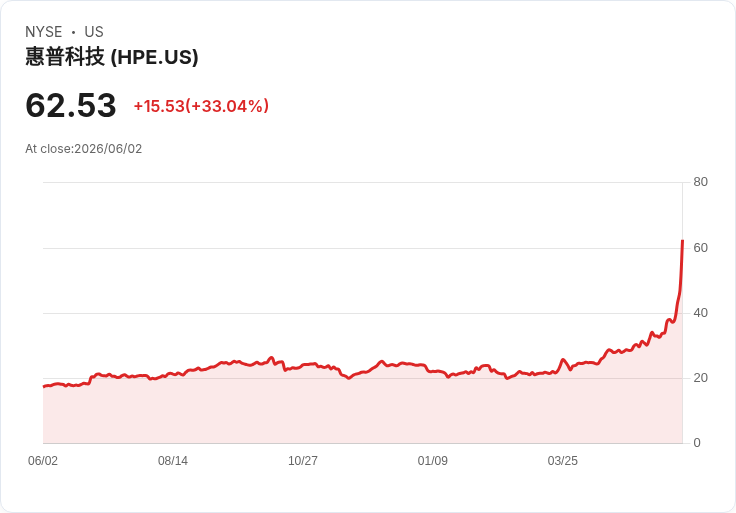Screen dimensions: 736x513
Task: Click the 01/09 x-axis date label
Action: point(433,461)
